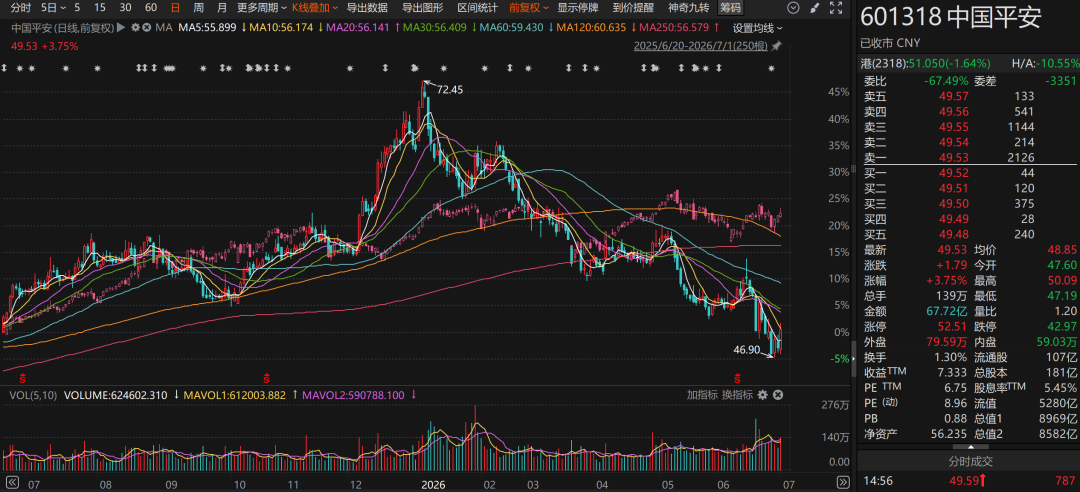Open the MA indicator settings gear
The width and height of the screenshot is (1080, 492).
[x=135, y=28]
